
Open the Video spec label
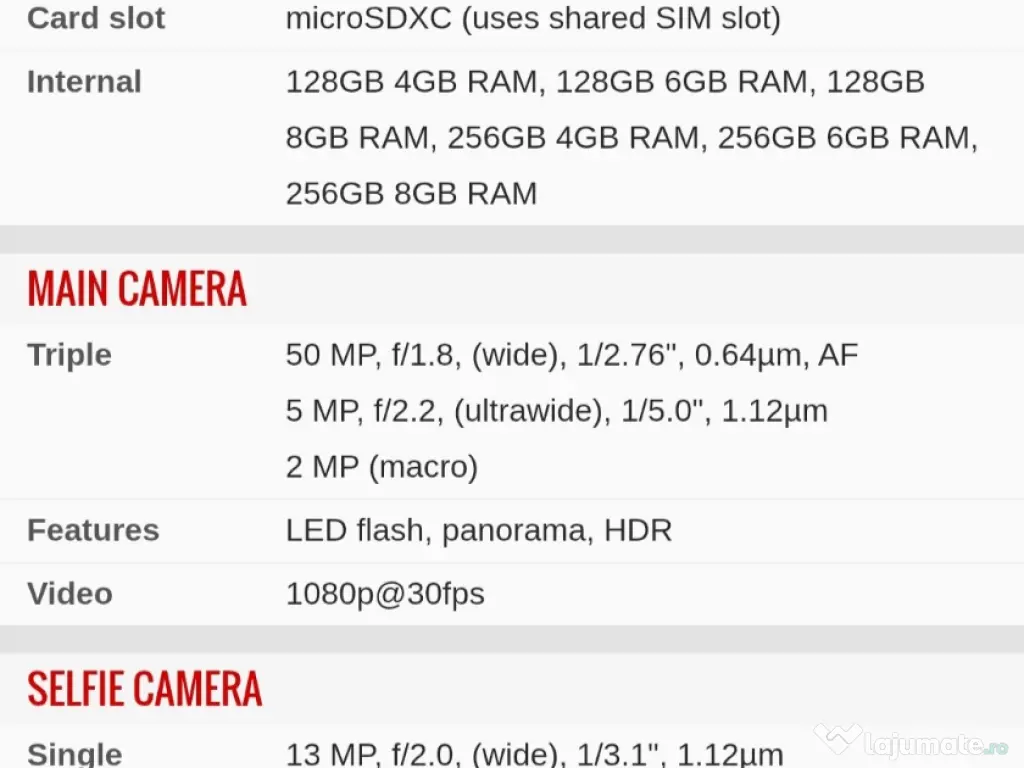[70, 594]
